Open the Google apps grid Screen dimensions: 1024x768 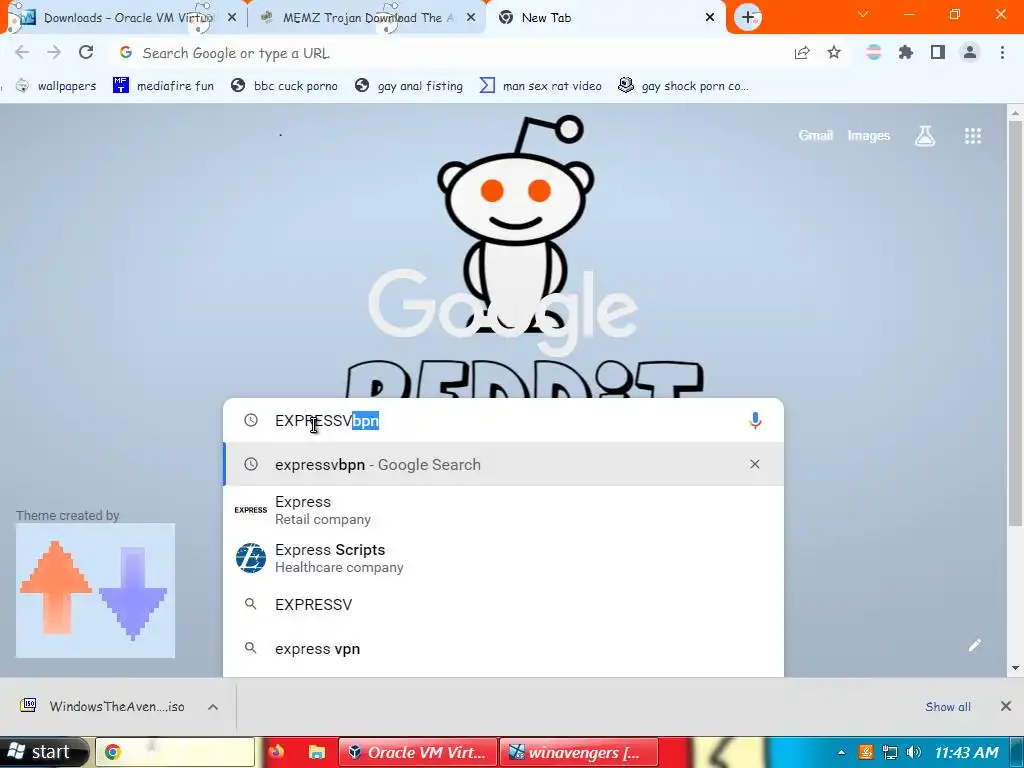coord(973,136)
